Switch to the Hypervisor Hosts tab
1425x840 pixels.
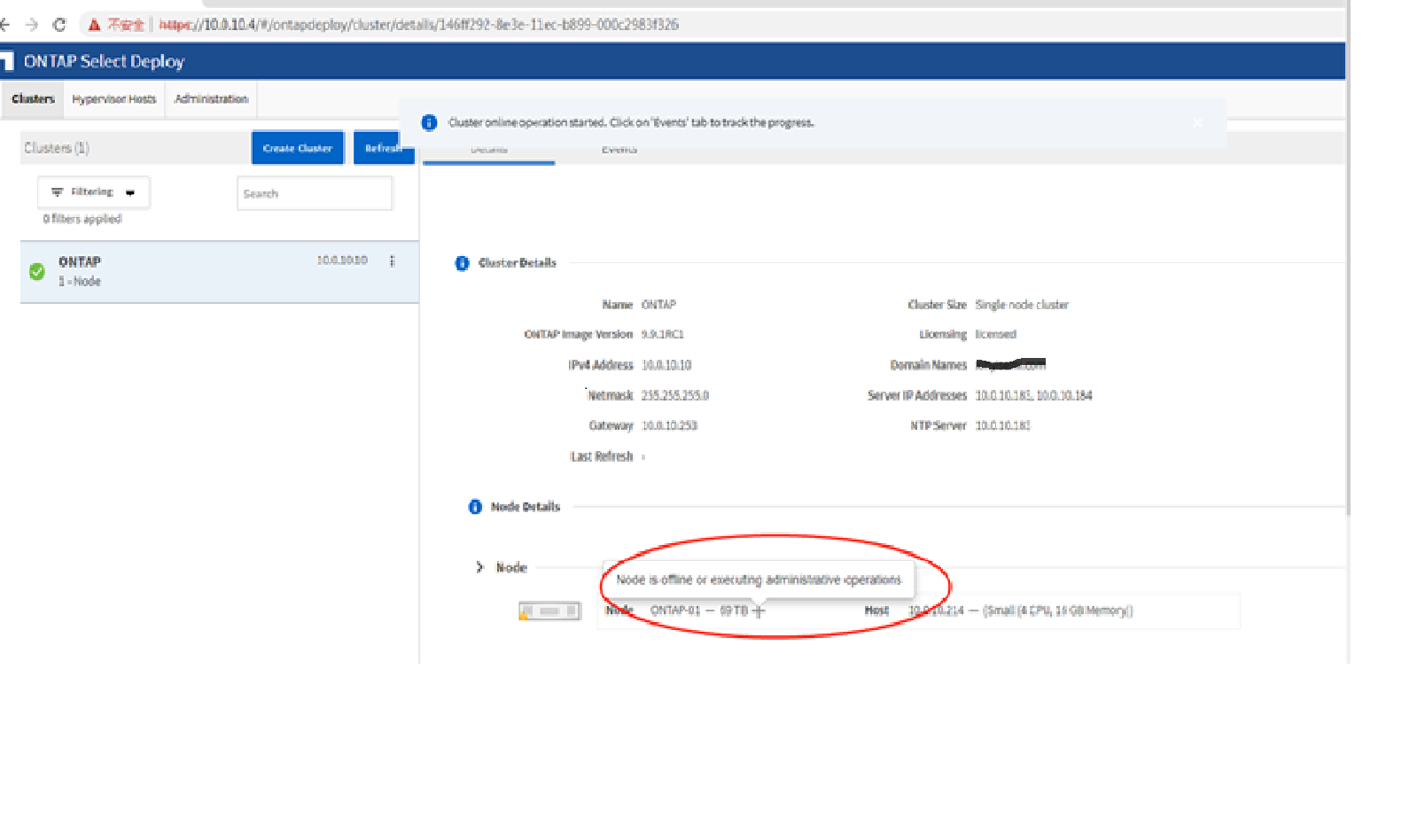(x=113, y=99)
